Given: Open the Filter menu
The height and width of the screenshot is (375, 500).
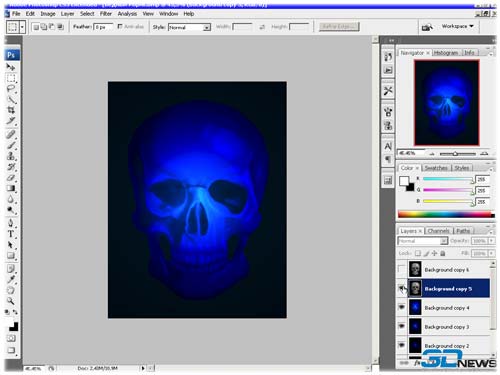Looking at the screenshot, I should pyautogui.click(x=106, y=14).
